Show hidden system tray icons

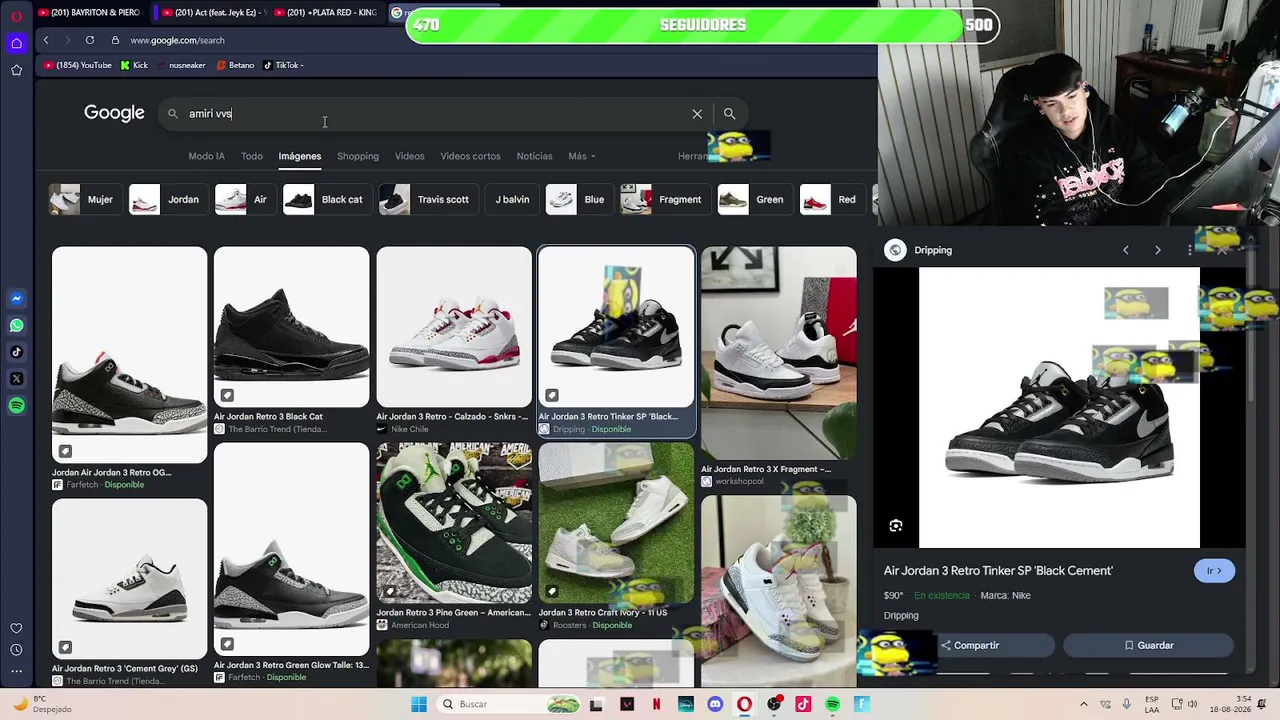(1085, 704)
